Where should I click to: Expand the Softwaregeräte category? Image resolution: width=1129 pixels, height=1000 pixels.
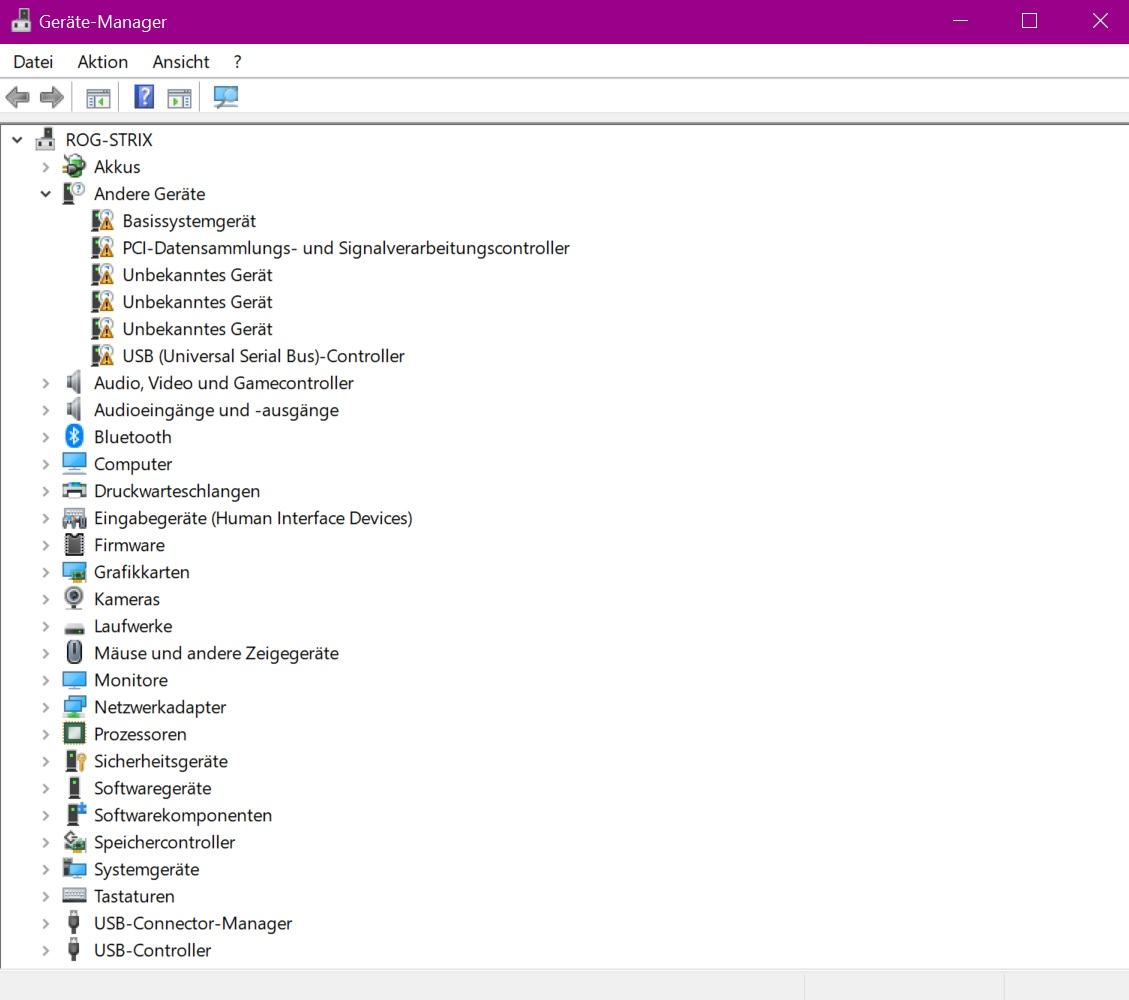tap(45, 788)
